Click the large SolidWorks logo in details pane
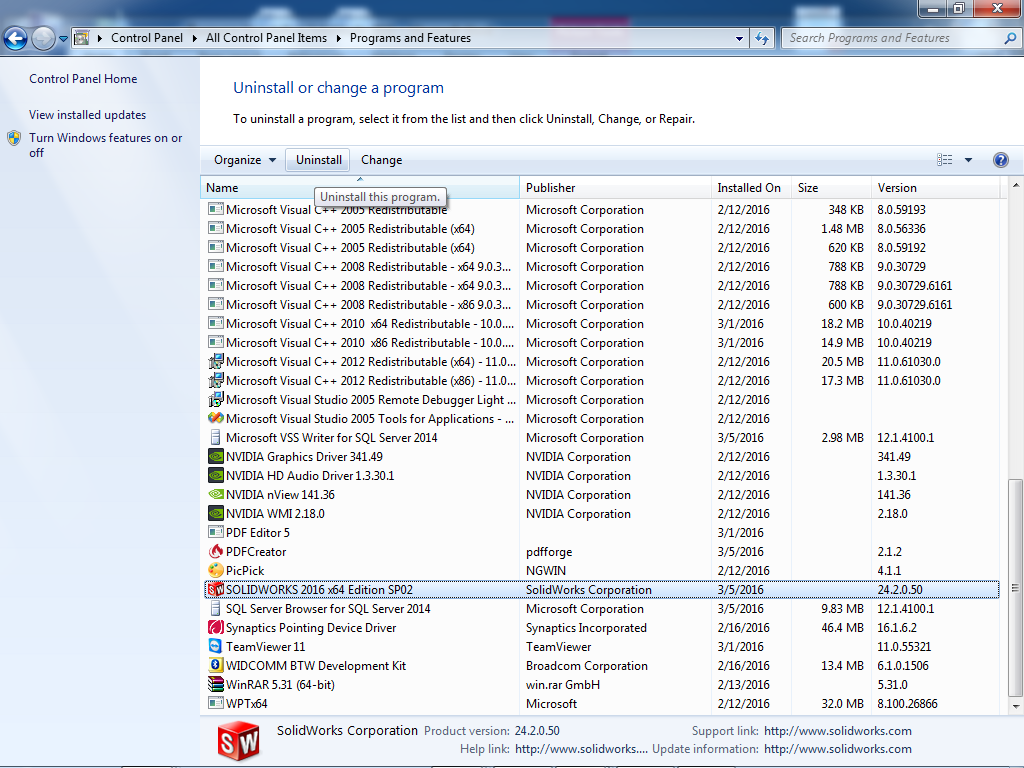1024x768 pixels. click(238, 741)
